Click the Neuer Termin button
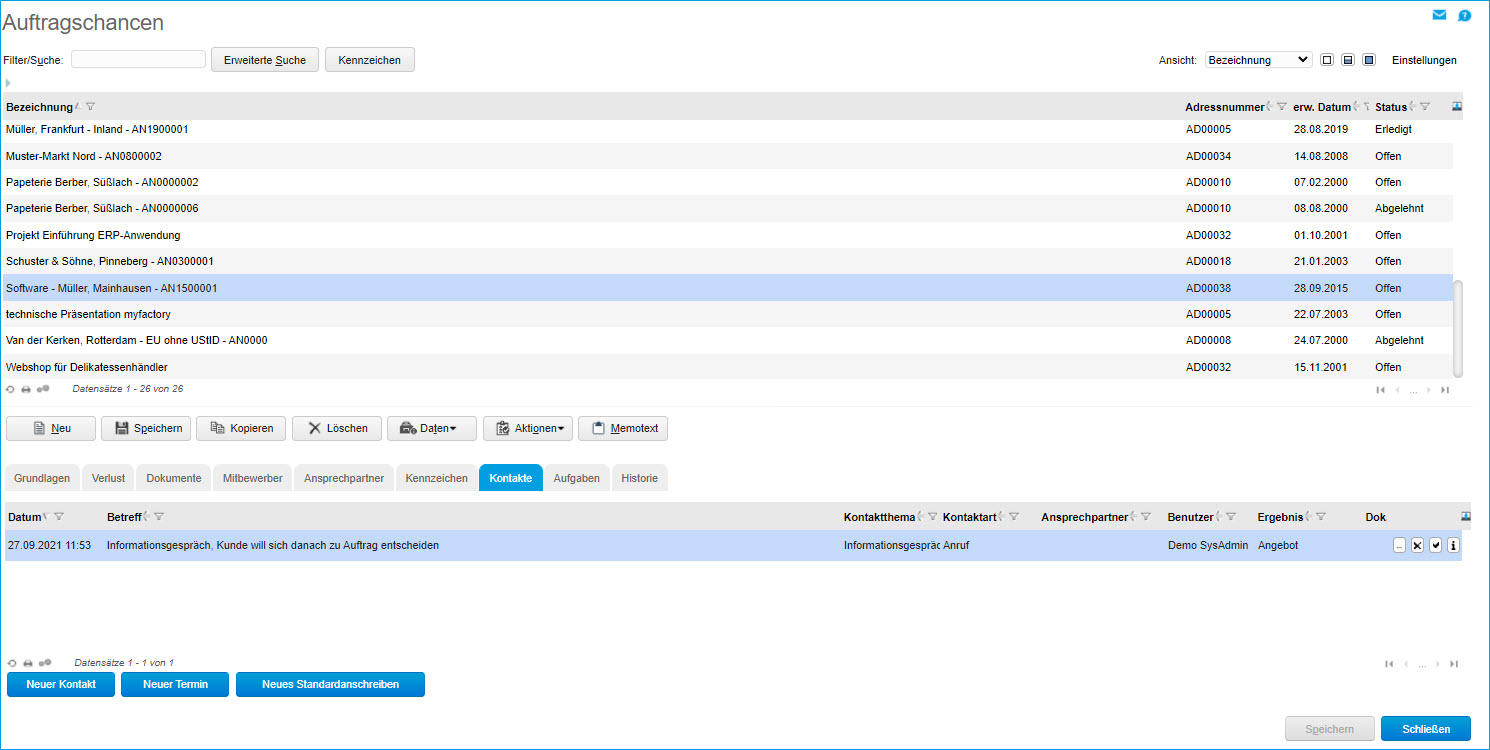 click(x=175, y=684)
